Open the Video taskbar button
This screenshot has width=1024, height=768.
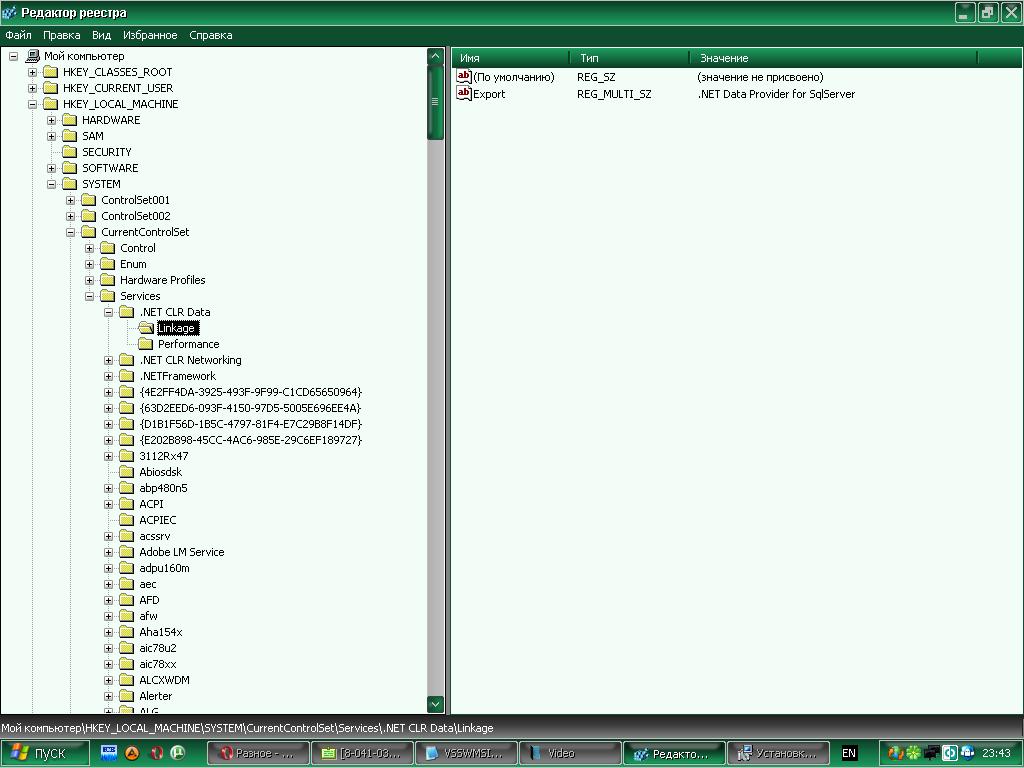point(571,753)
